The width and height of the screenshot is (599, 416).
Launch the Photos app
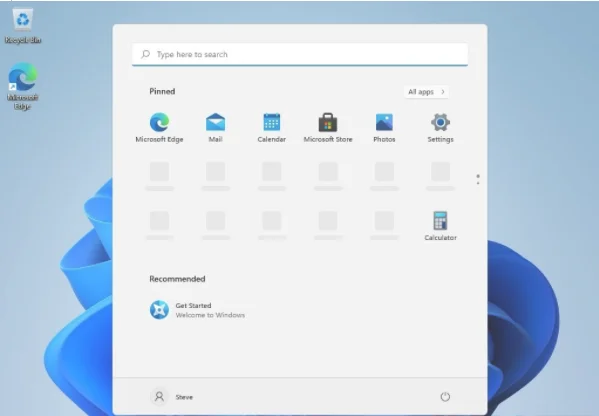pos(384,128)
